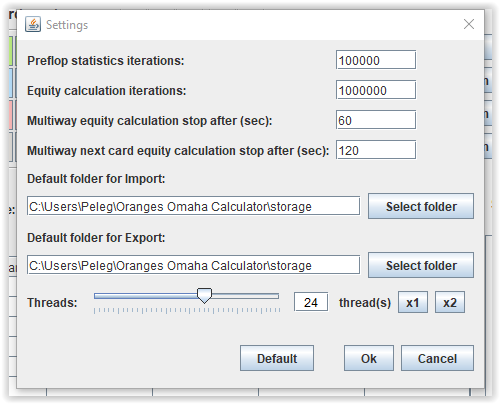
Task: Click the Equity calculation iterations field
Action: point(376,90)
